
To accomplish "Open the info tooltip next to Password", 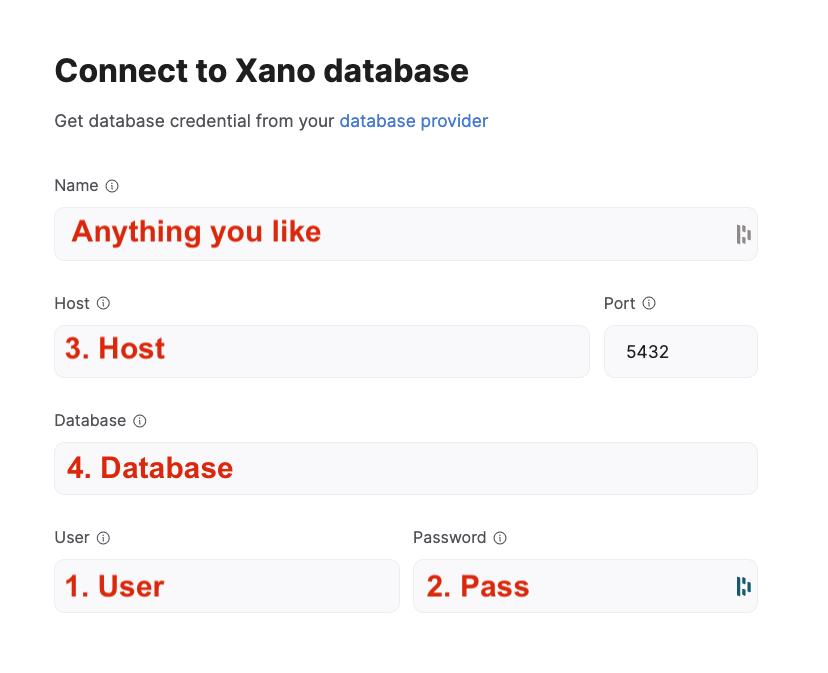I will click(500, 537).
